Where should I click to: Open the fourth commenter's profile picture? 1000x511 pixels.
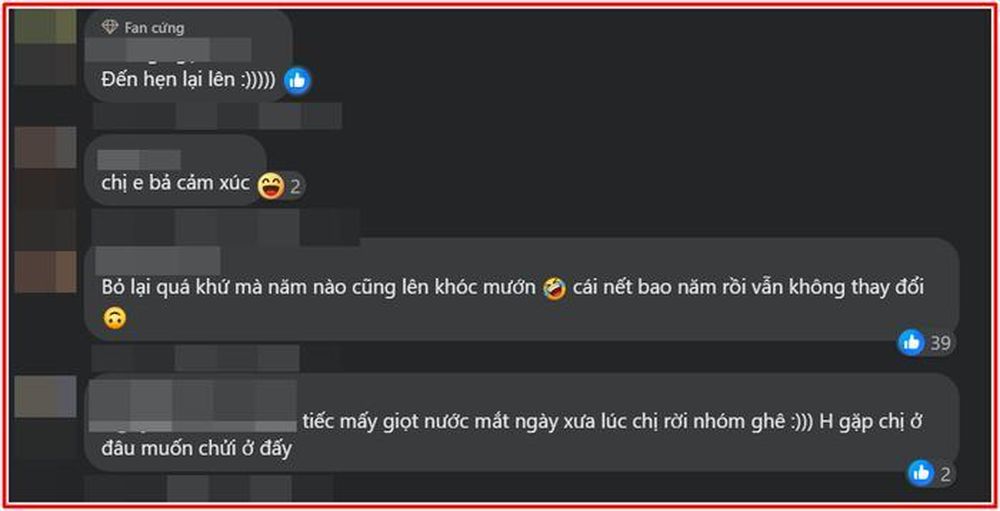(45, 396)
